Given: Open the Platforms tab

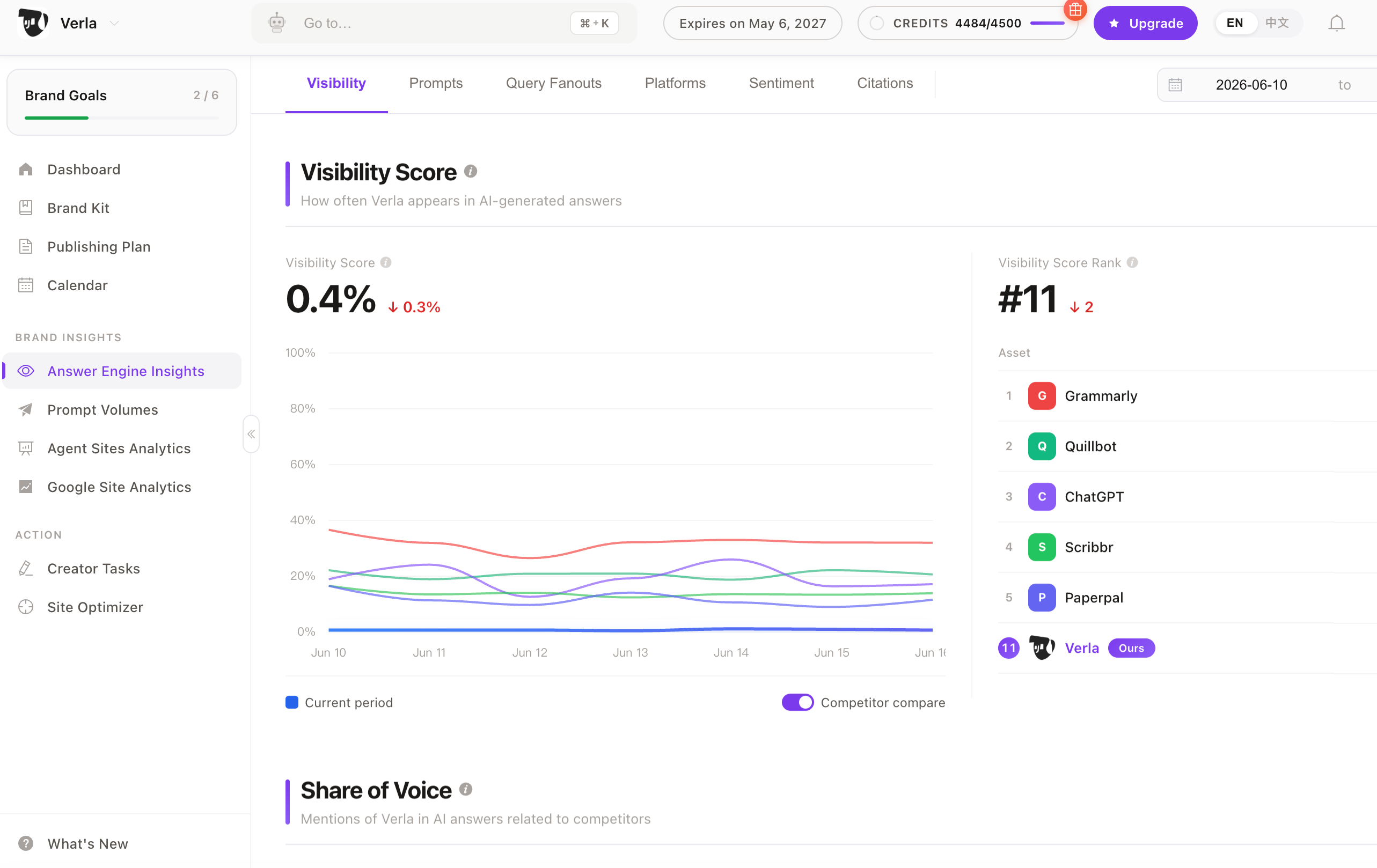Looking at the screenshot, I should pos(675,83).
